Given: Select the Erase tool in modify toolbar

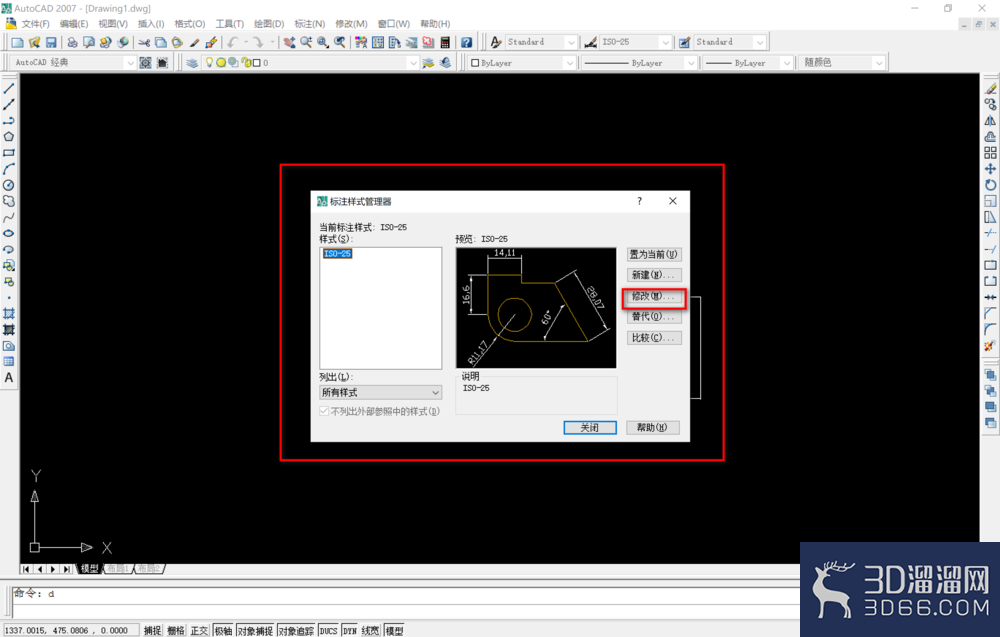Looking at the screenshot, I should coord(990,89).
